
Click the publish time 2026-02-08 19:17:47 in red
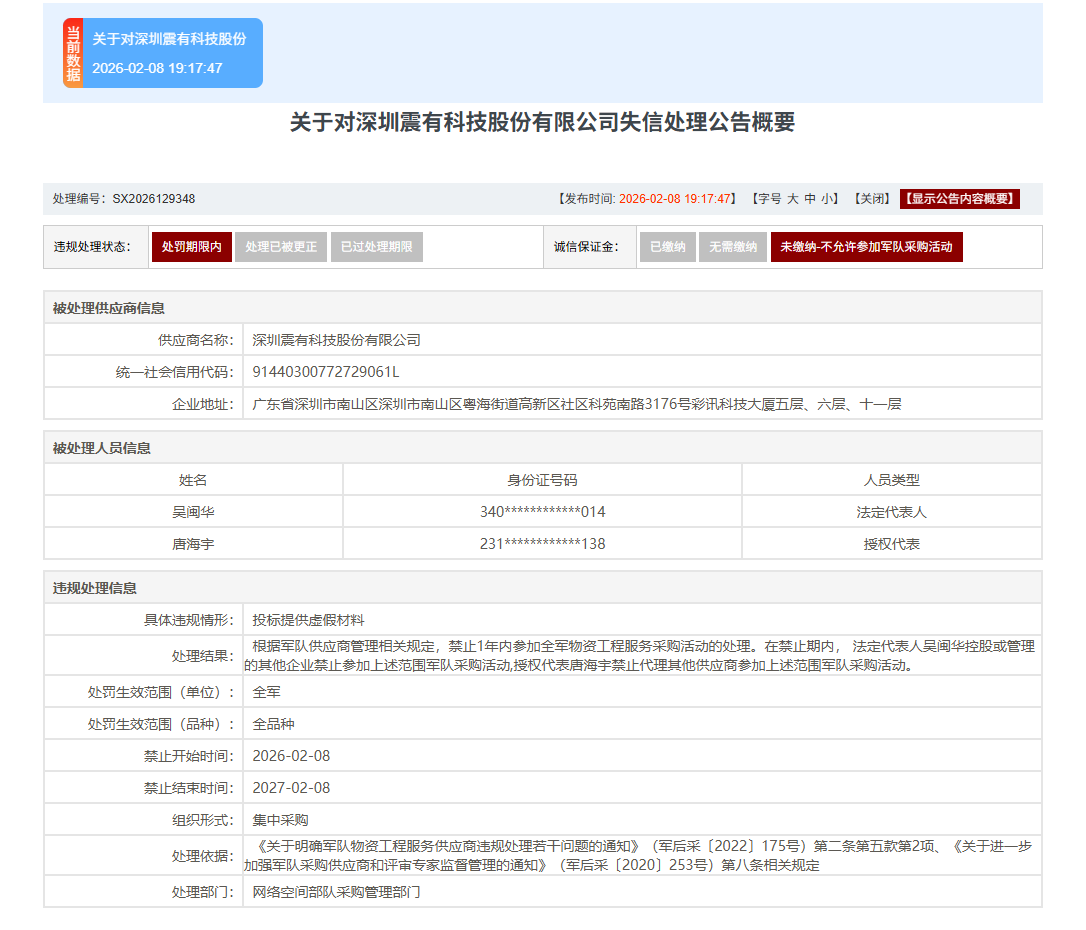click(x=675, y=199)
